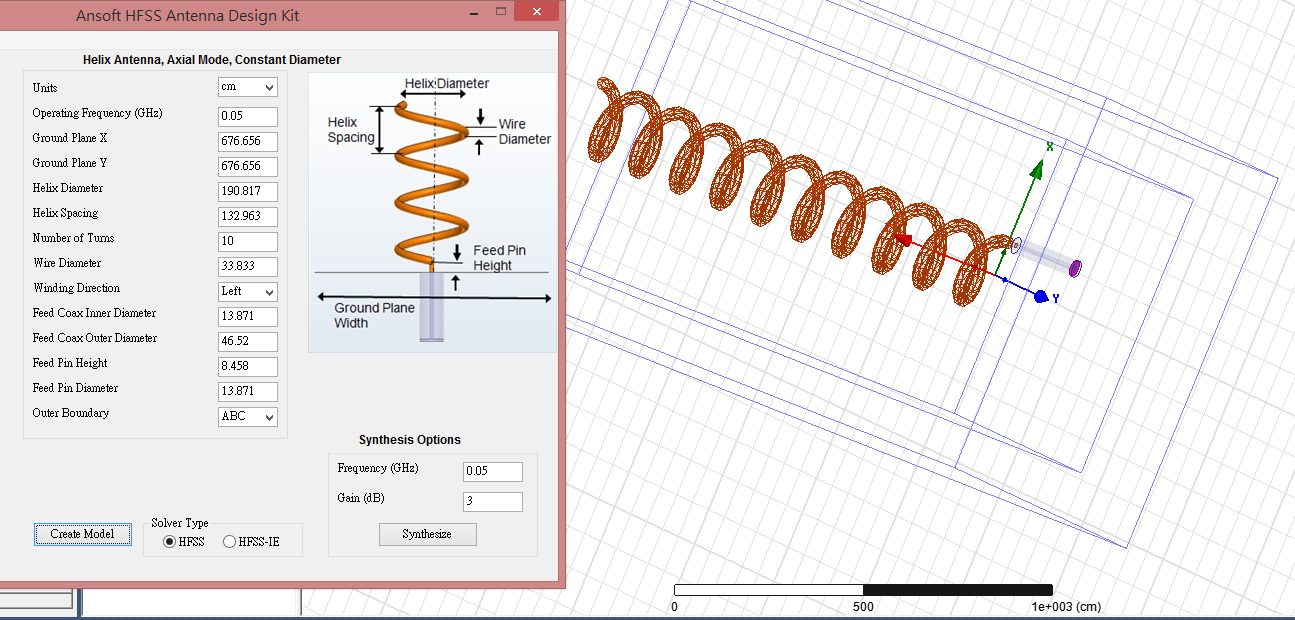1295x620 pixels.
Task: Edit the Helix Spacing value field
Action: [248, 216]
